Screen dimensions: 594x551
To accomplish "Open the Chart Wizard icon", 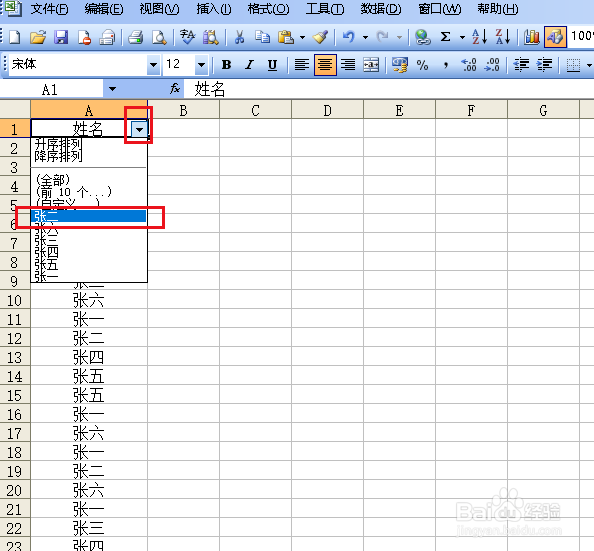I will coord(531,37).
